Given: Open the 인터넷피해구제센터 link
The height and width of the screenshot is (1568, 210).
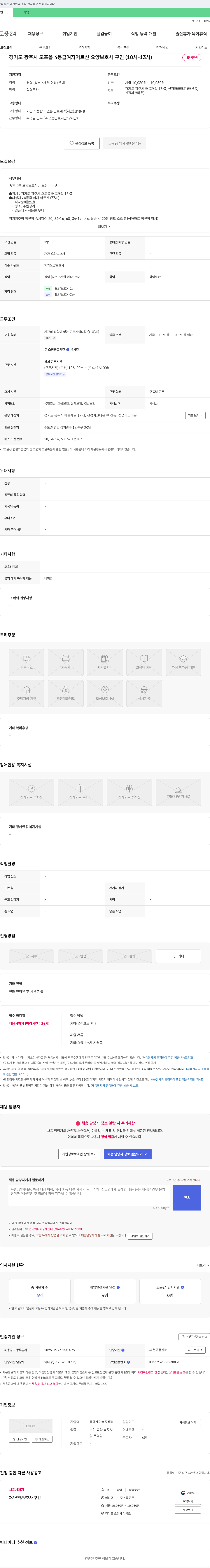Looking at the screenshot, I should click(x=55, y=1229).
